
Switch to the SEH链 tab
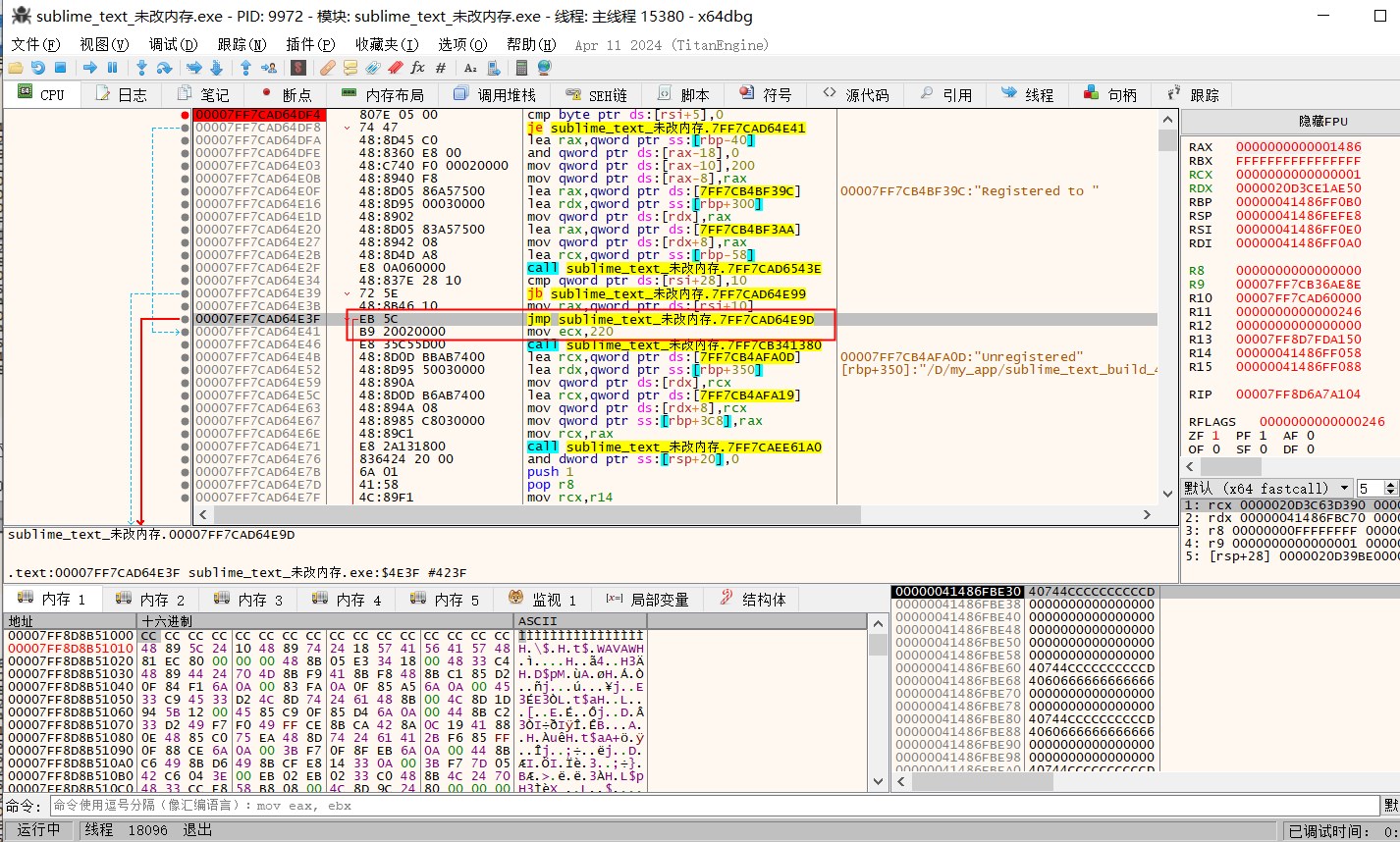(x=597, y=94)
